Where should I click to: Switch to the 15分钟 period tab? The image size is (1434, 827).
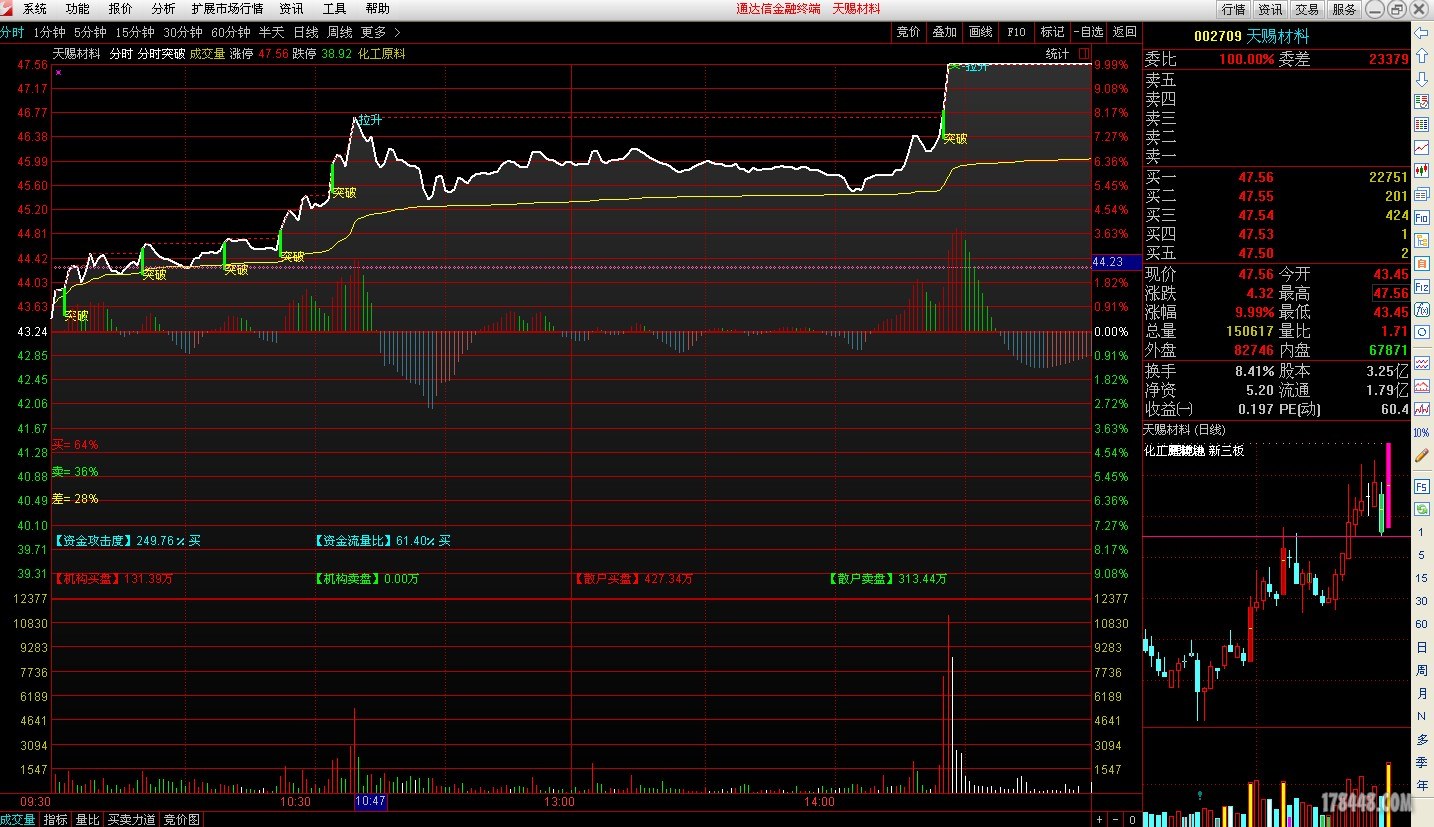coord(135,32)
